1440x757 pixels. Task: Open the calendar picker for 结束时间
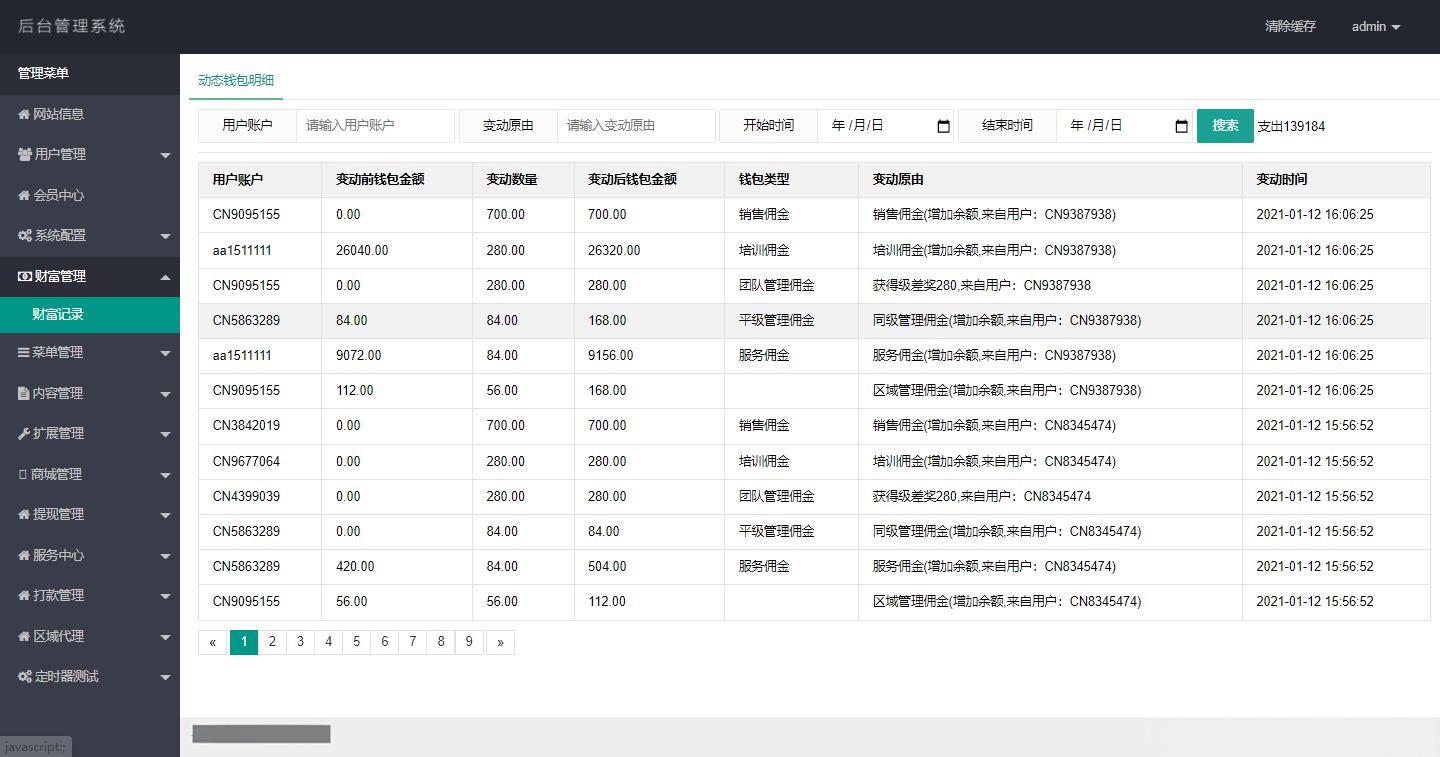pyautogui.click(x=1181, y=126)
